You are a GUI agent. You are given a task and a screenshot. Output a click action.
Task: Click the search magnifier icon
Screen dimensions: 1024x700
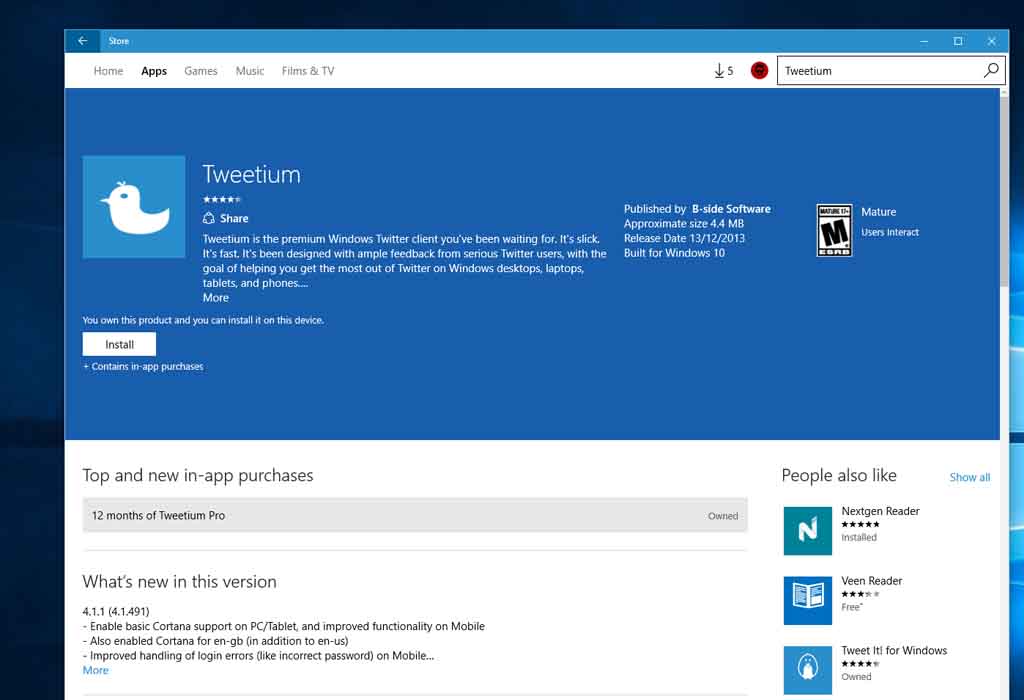(x=990, y=71)
